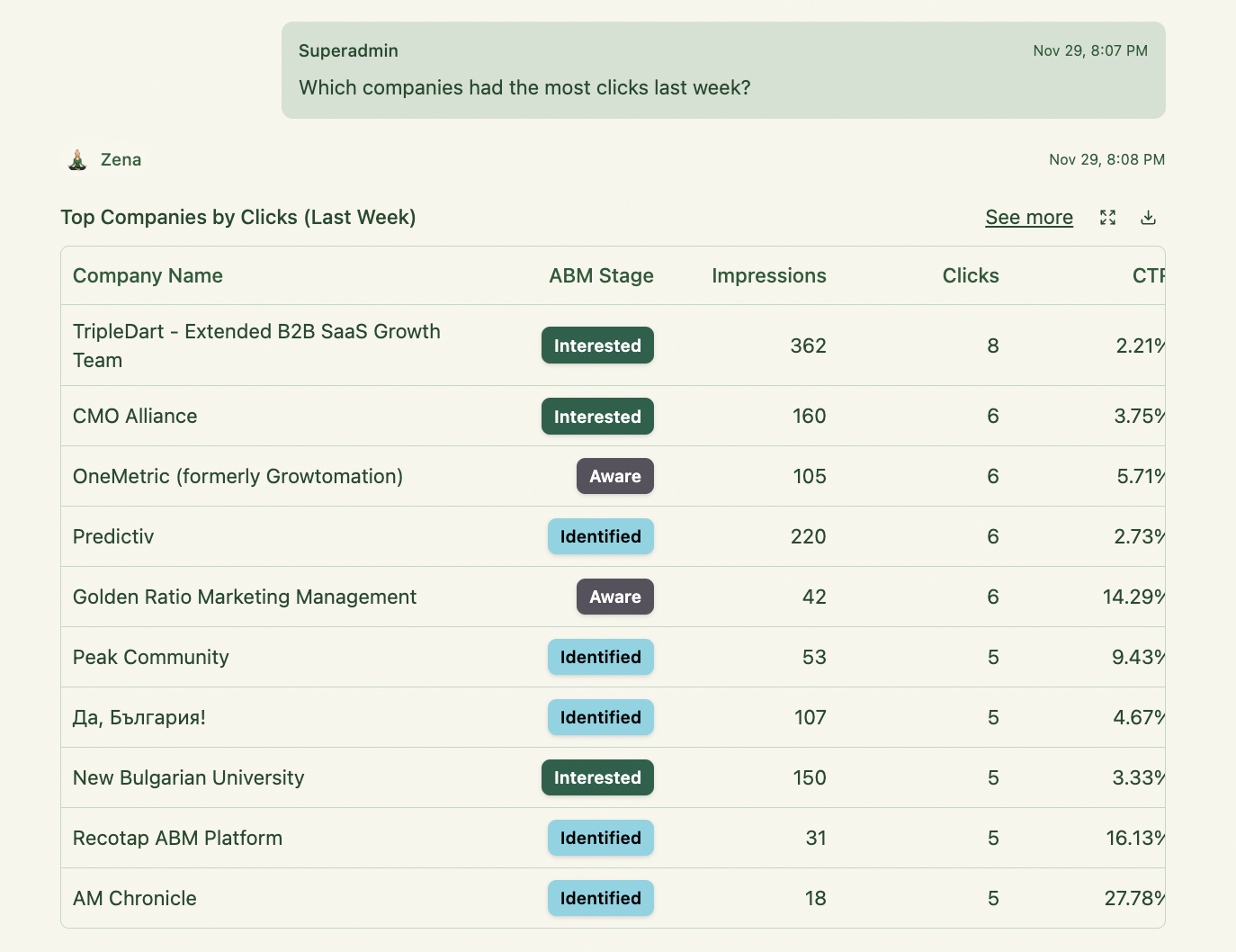Click the Identified badge for Predictiv
1236x952 pixels.
[600, 536]
